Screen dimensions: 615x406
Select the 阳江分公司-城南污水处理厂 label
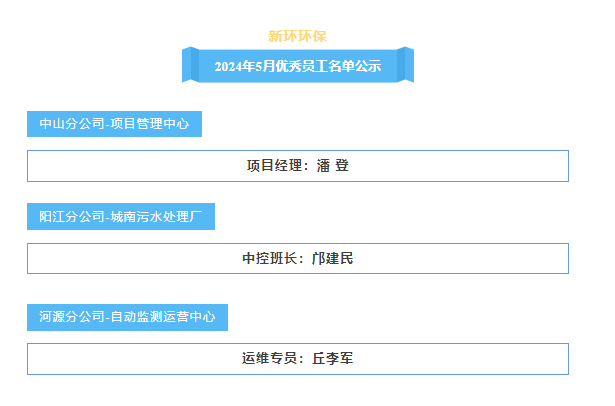pyautogui.click(x=121, y=217)
